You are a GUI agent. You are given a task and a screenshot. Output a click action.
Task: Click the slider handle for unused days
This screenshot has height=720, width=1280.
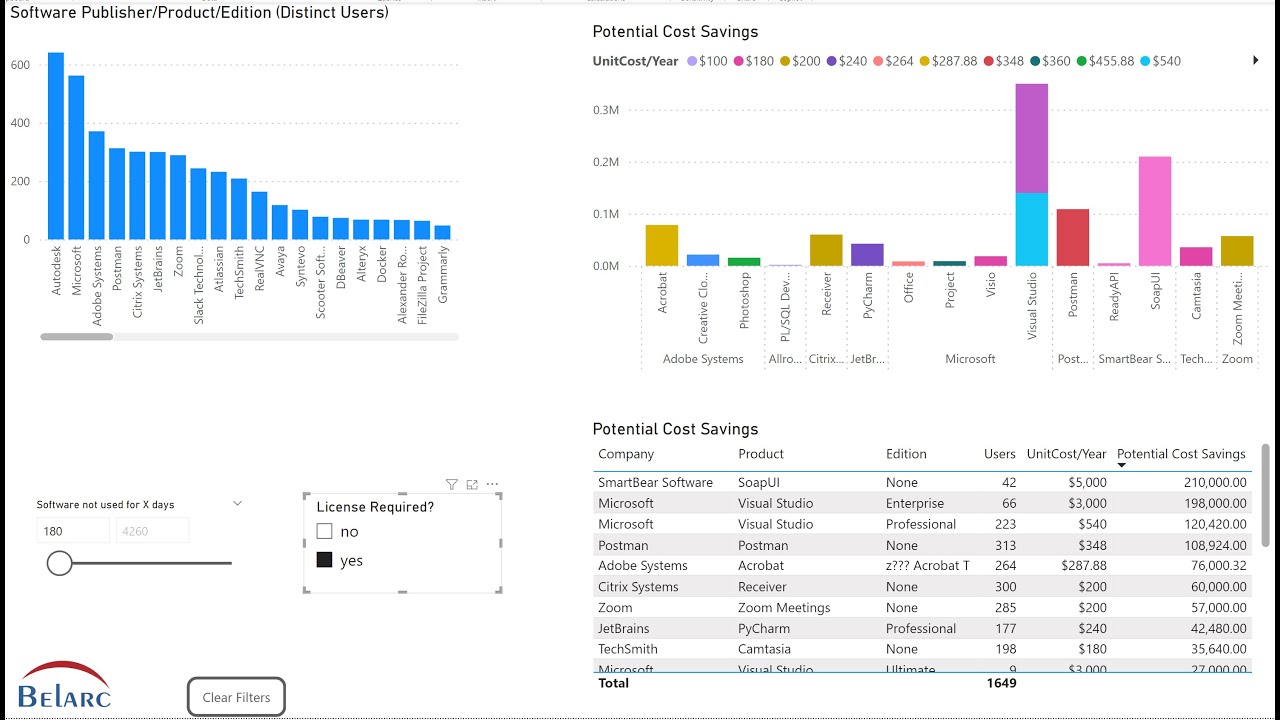pos(59,563)
